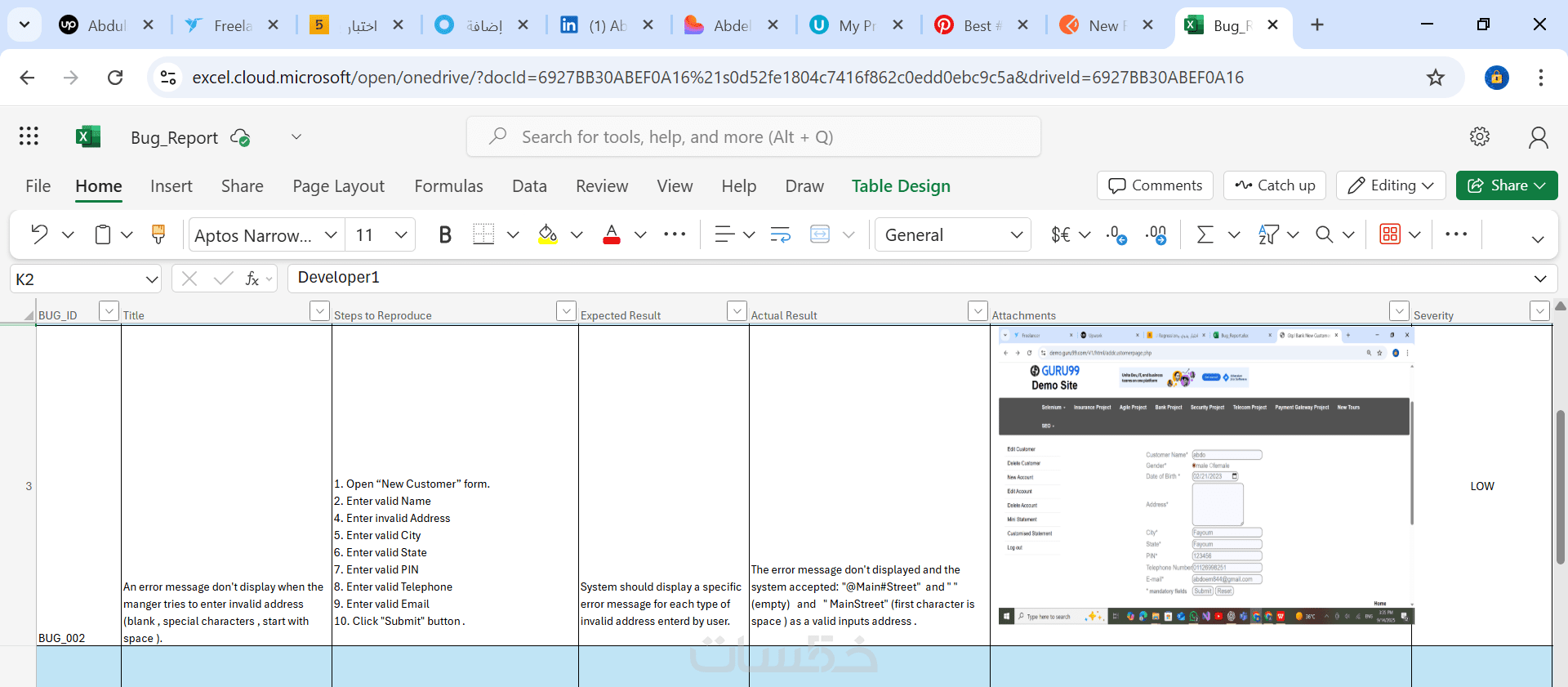
Task: Click the attachment screenshot thumbnail
Action: 1205,476
